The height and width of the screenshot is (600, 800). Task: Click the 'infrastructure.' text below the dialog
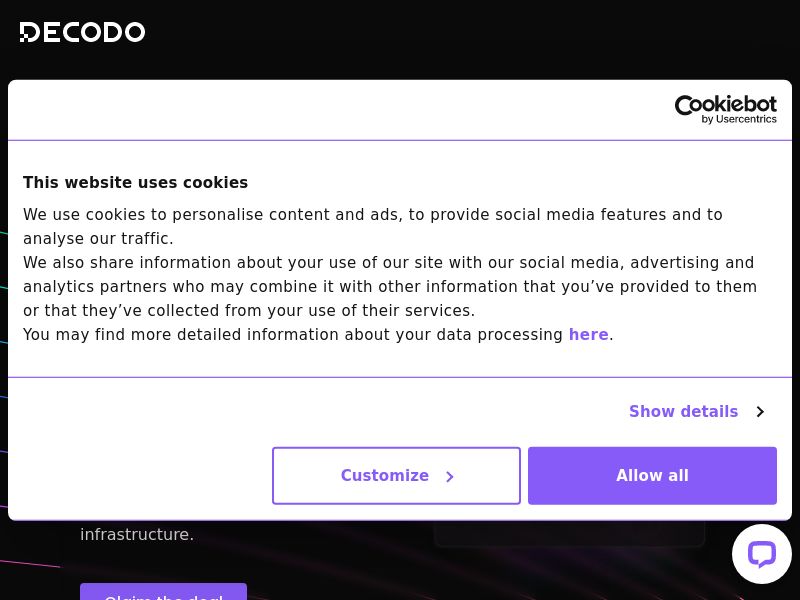[137, 535]
